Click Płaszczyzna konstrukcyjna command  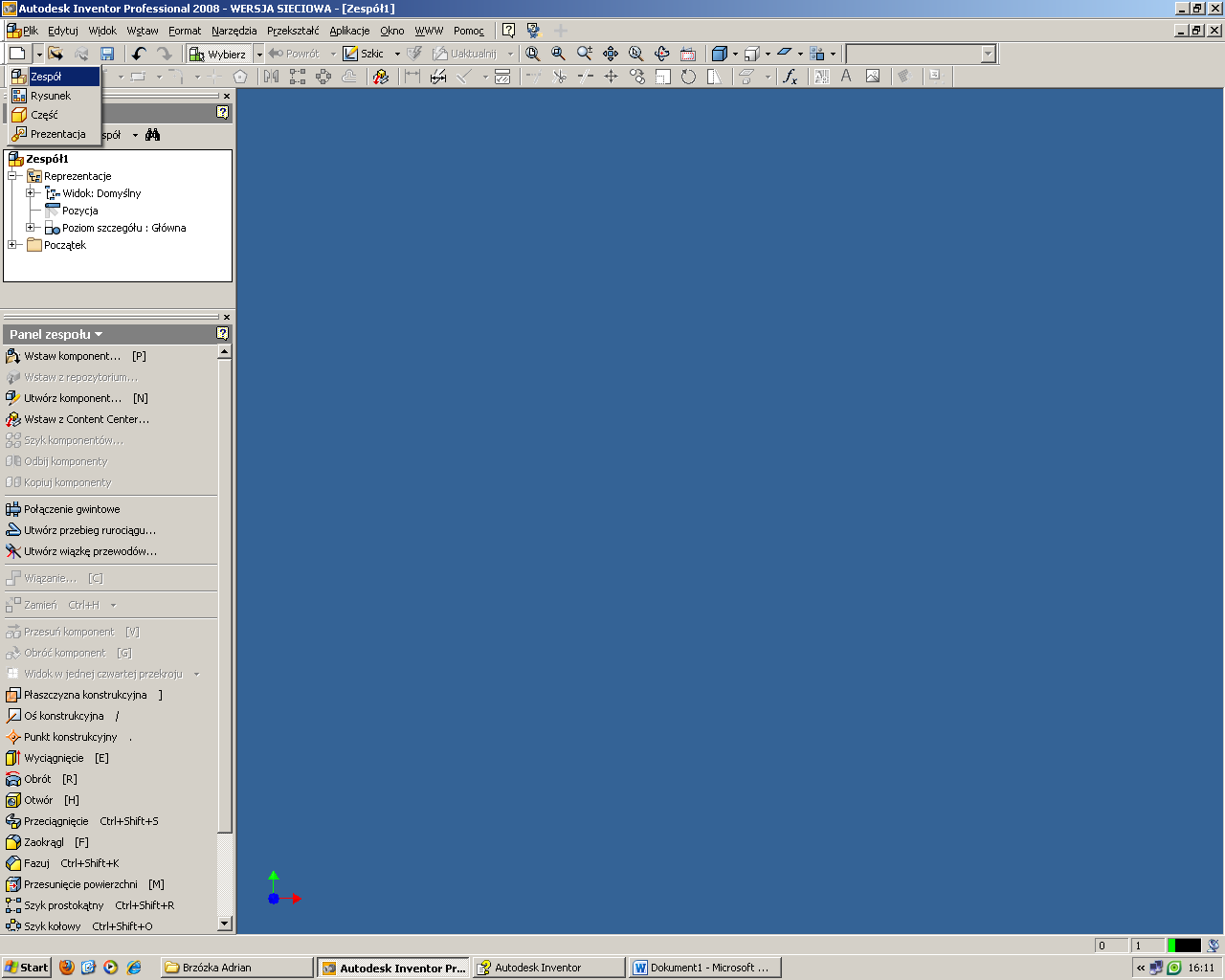click(84, 695)
